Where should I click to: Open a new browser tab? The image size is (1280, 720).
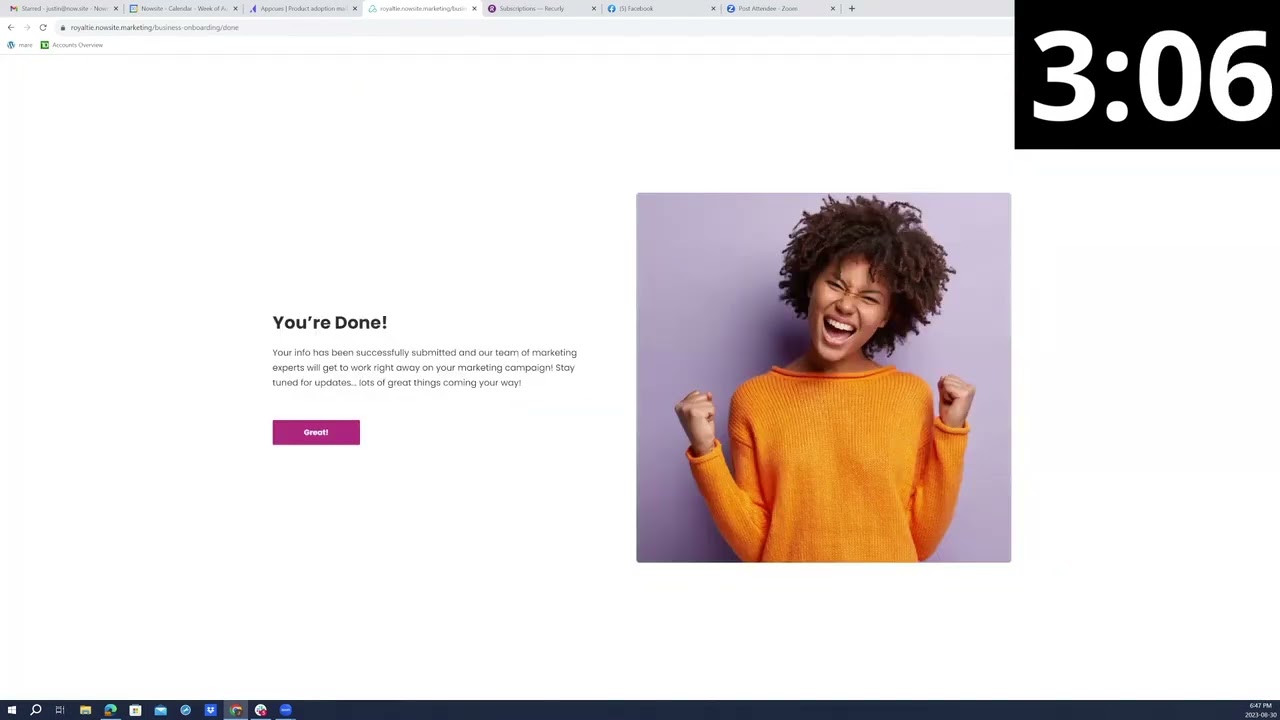point(851,8)
